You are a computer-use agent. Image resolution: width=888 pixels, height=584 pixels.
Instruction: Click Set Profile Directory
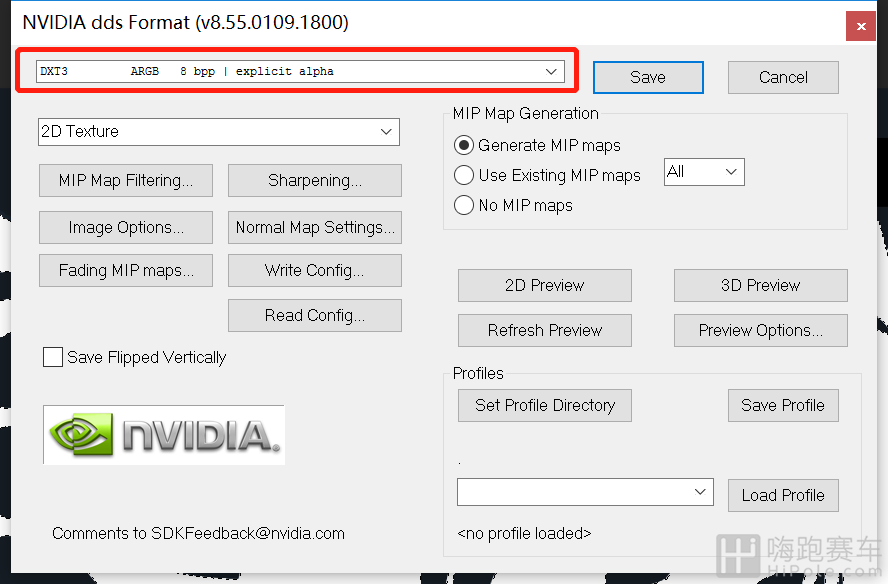545,406
